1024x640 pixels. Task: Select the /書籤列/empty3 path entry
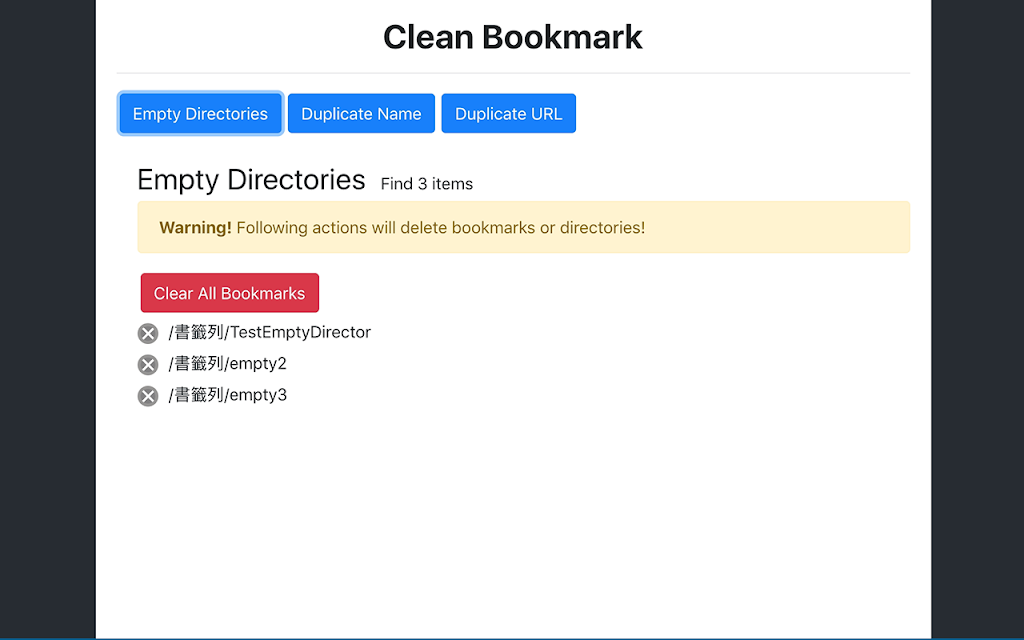[227, 395]
